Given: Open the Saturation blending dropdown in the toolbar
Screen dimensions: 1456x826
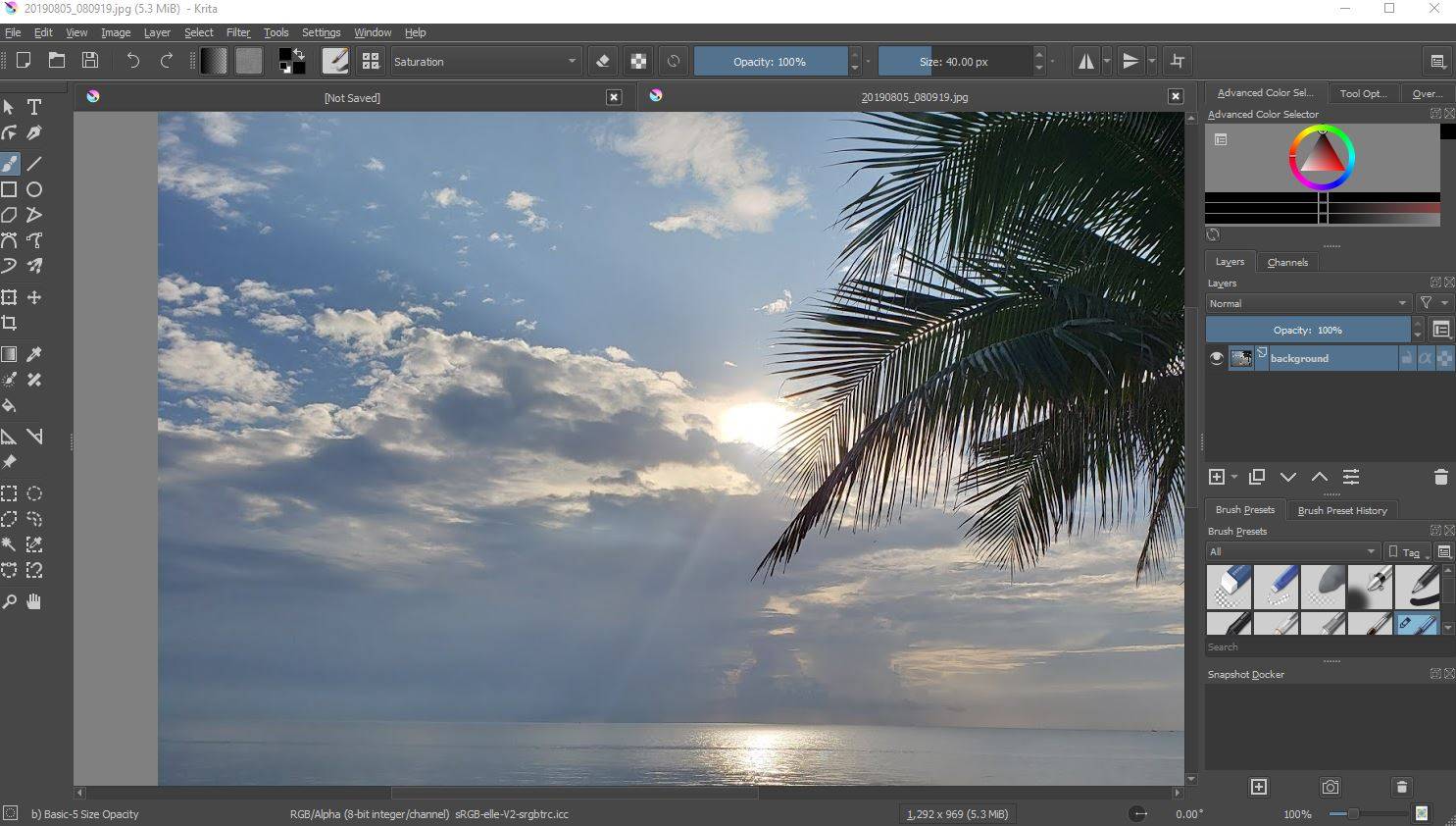Looking at the screenshot, I should coord(484,61).
